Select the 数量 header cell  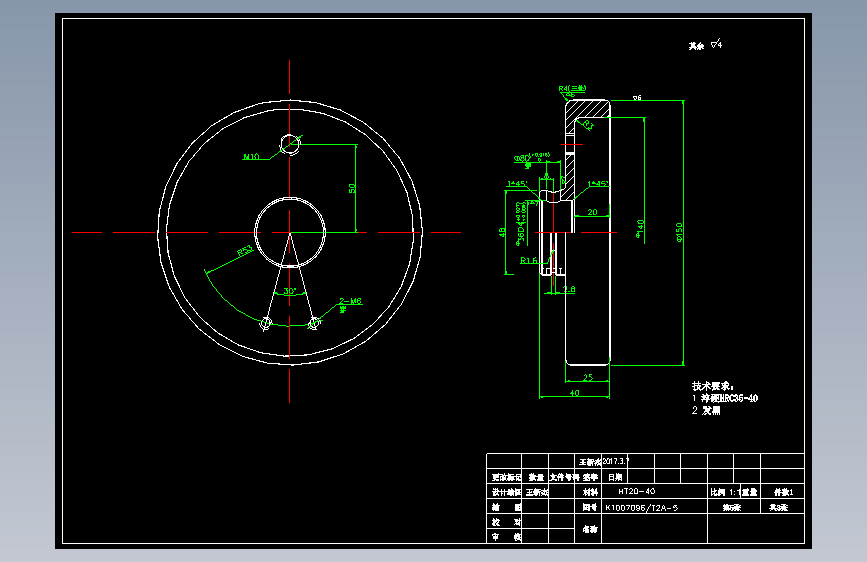pyautogui.click(x=535, y=477)
